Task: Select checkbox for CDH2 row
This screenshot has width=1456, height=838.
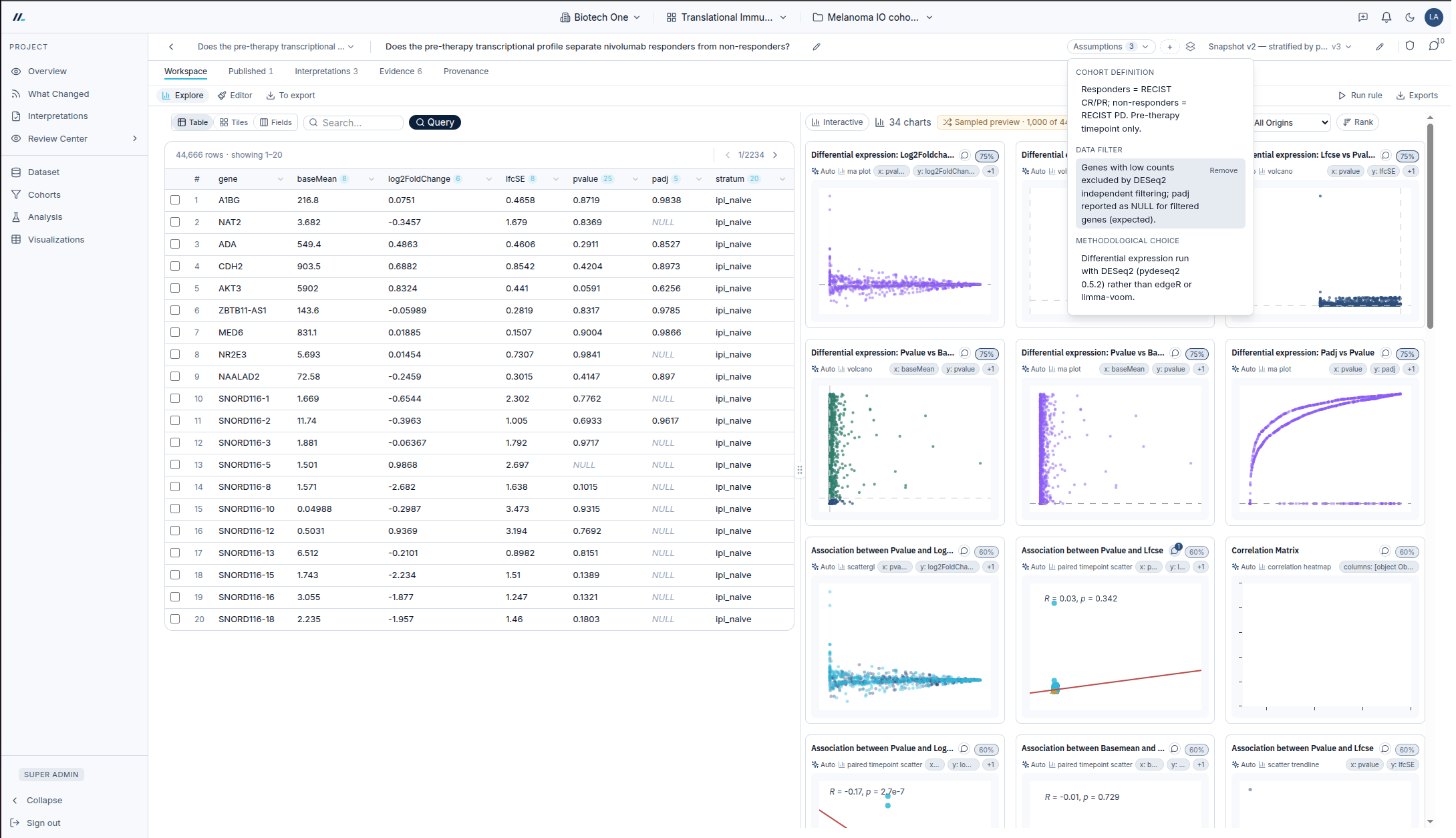Action: (x=175, y=266)
